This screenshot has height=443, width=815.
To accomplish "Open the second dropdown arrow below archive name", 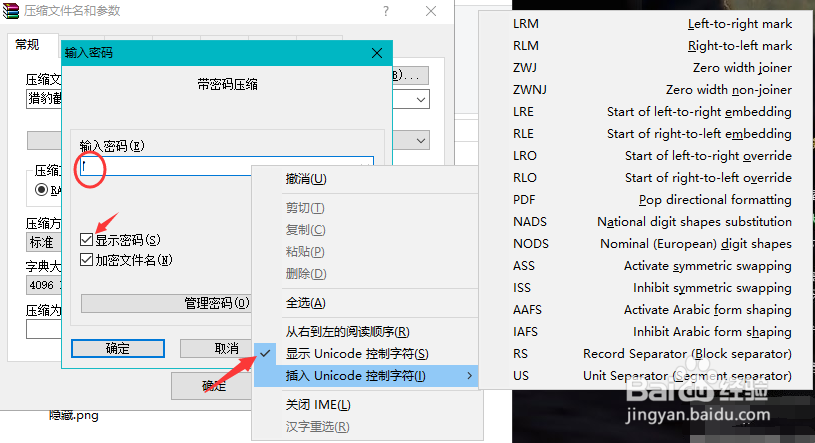I will (x=420, y=140).
